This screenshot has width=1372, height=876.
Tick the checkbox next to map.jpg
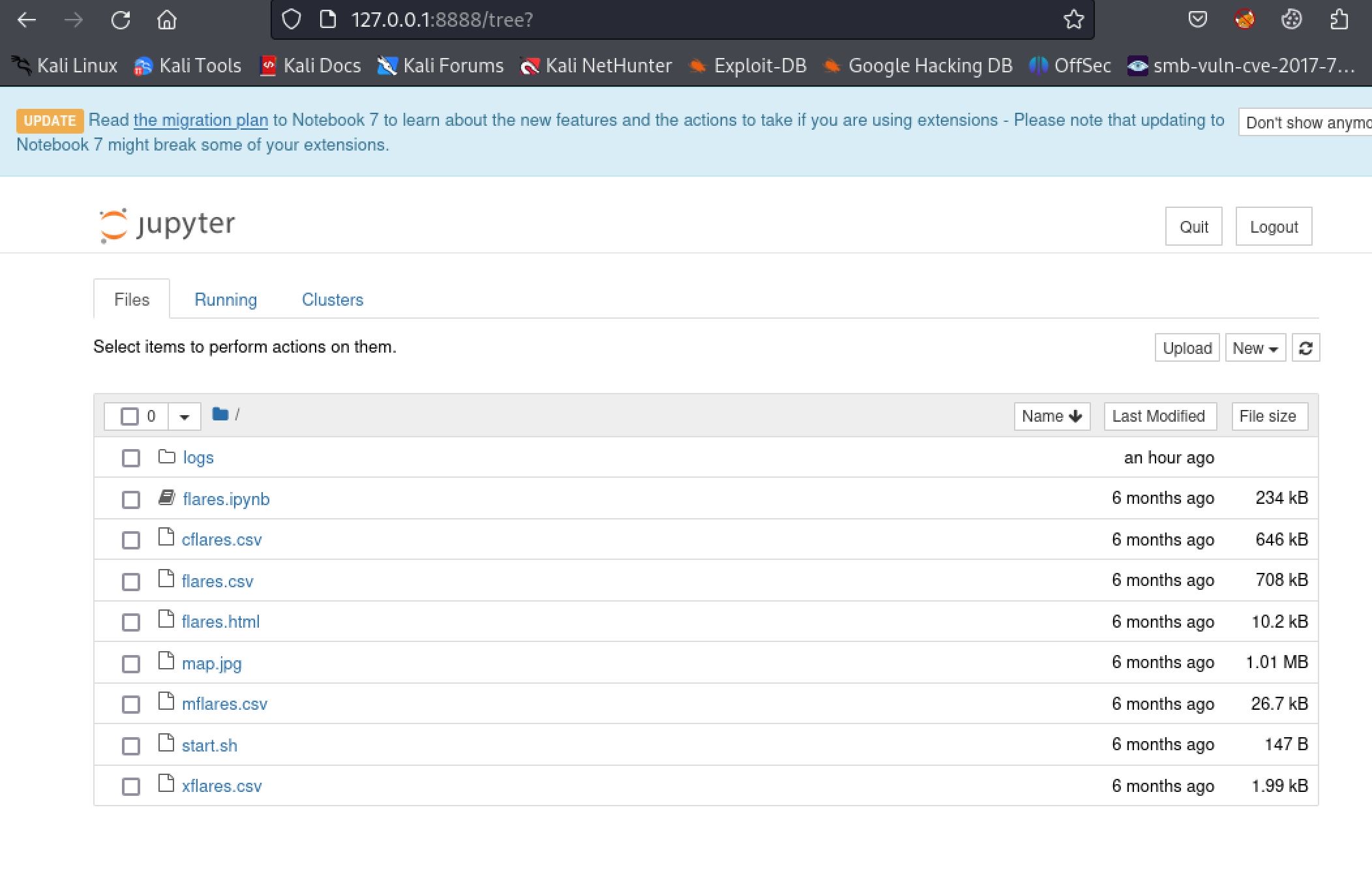tap(131, 664)
